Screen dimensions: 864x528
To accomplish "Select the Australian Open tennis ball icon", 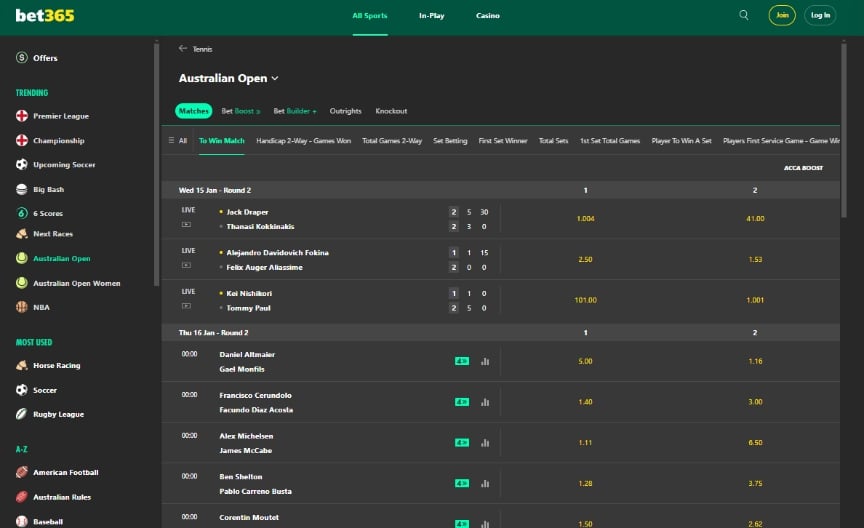I will coord(21,258).
